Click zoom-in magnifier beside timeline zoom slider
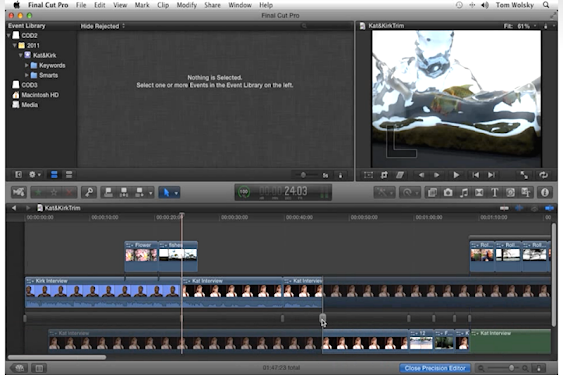The height and width of the screenshot is (375, 563). pos(525,368)
